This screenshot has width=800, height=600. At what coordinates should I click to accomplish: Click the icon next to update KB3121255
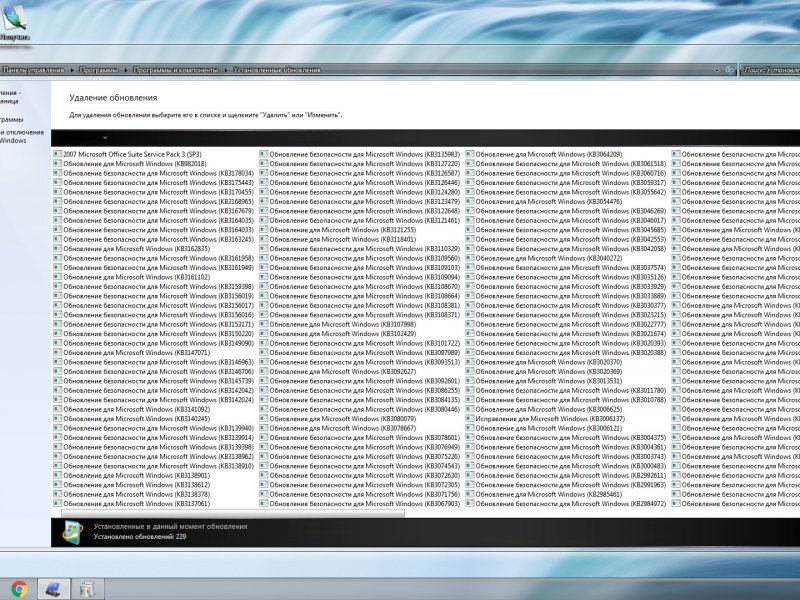263,230
